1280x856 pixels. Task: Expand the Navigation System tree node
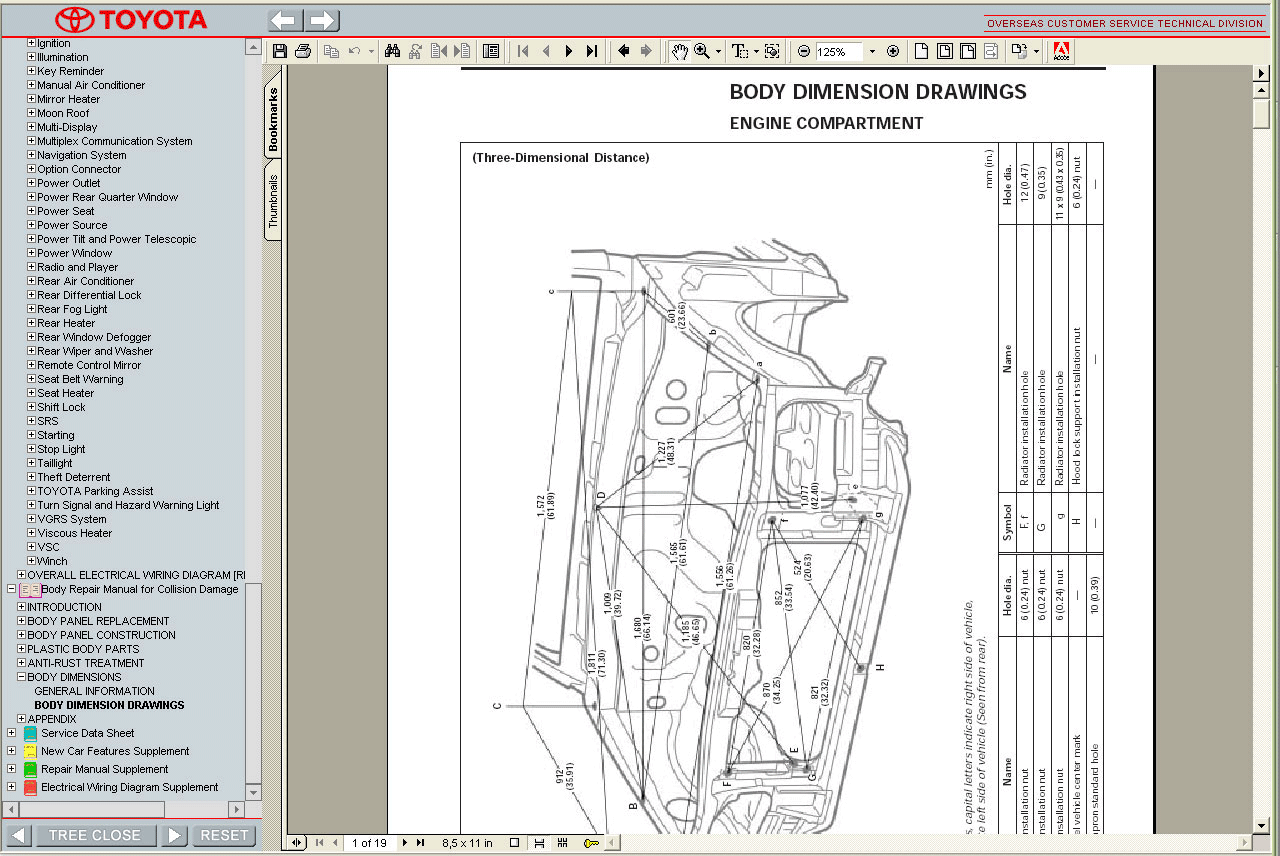click(x=31, y=155)
